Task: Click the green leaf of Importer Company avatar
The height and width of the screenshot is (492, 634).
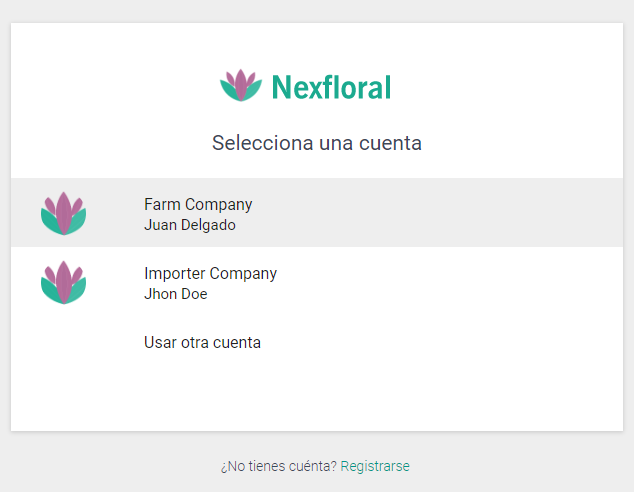Action: click(49, 291)
